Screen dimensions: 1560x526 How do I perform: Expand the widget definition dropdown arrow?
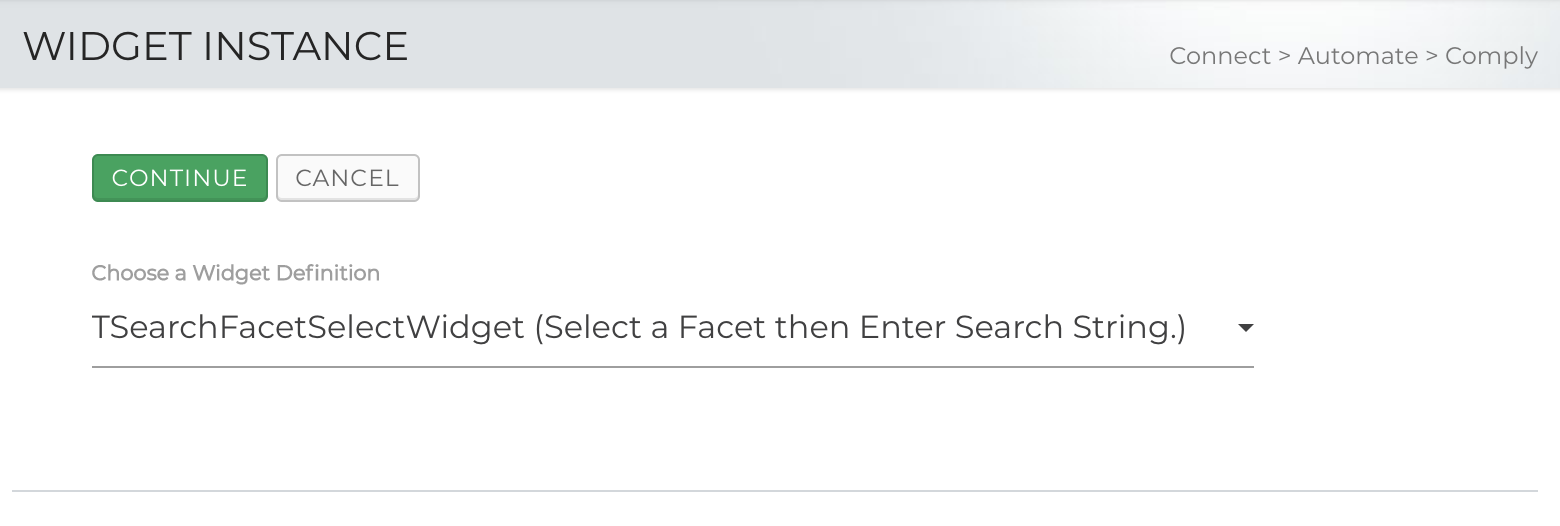[x=1245, y=328]
